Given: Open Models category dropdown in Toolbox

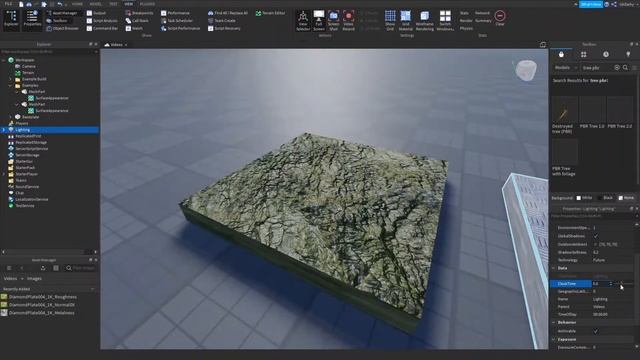Looking at the screenshot, I should pos(565,67).
